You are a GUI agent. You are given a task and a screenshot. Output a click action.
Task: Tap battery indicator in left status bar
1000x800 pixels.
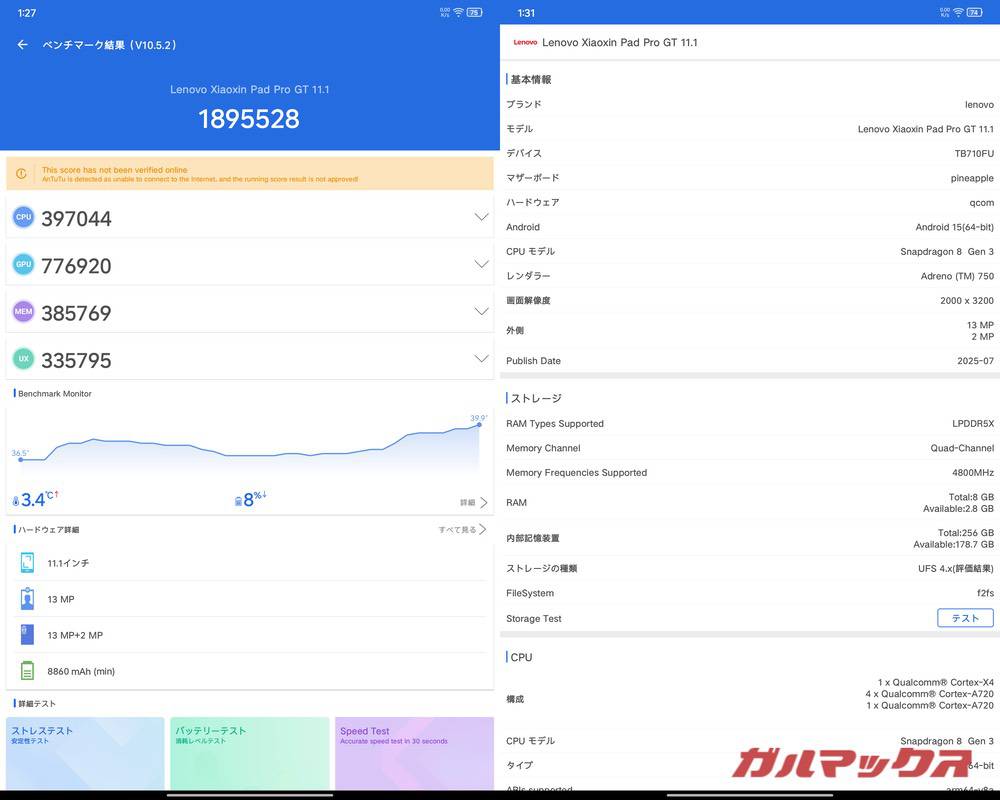coord(474,12)
